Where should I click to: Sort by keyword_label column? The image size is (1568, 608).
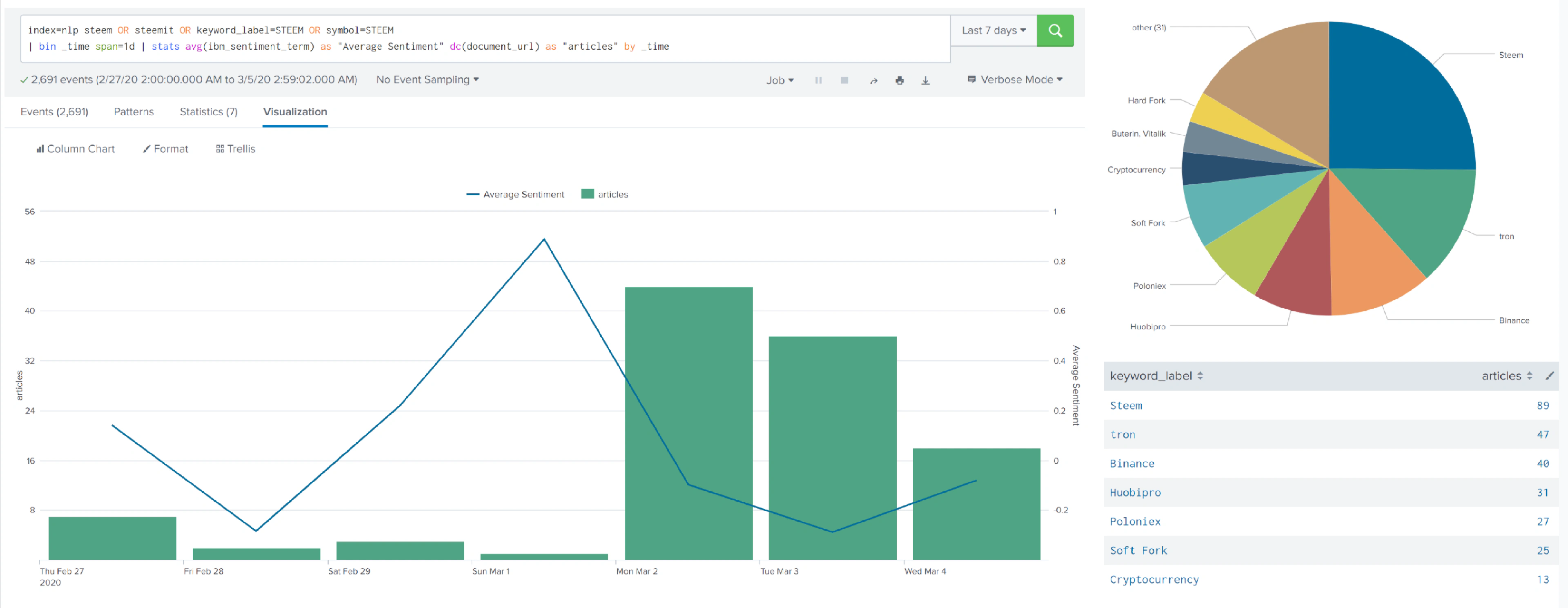tap(1156, 376)
